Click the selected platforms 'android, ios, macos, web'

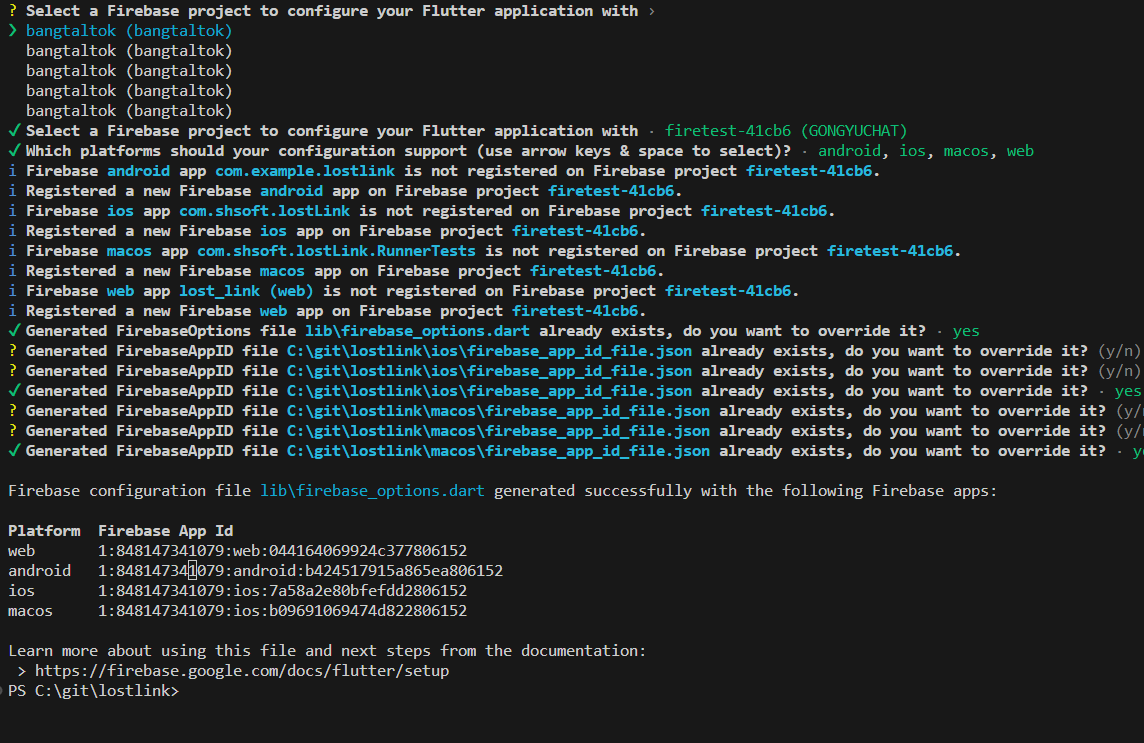[926, 151]
